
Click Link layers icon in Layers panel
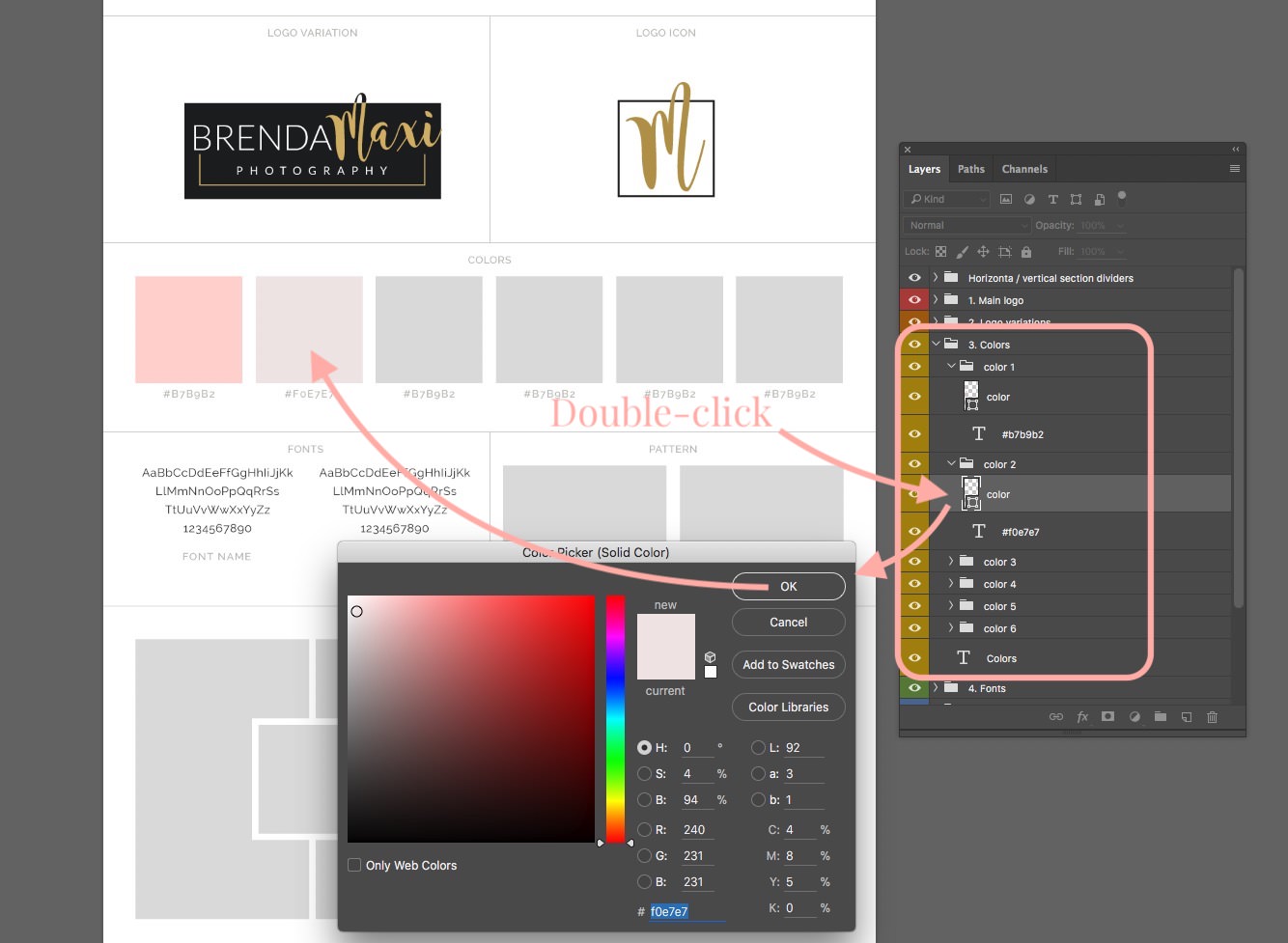point(1056,717)
